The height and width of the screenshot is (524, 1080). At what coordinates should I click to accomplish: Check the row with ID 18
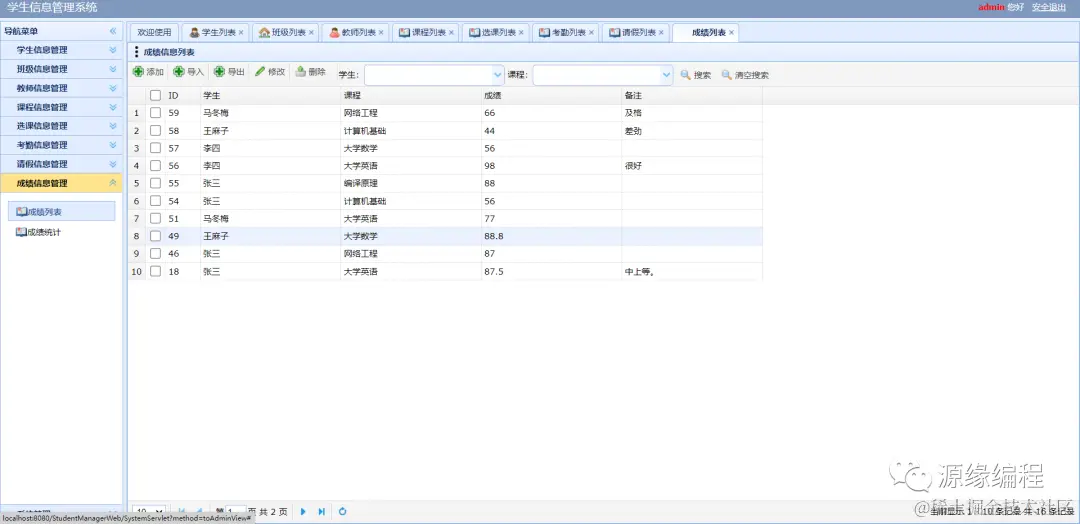click(x=156, y=271)
